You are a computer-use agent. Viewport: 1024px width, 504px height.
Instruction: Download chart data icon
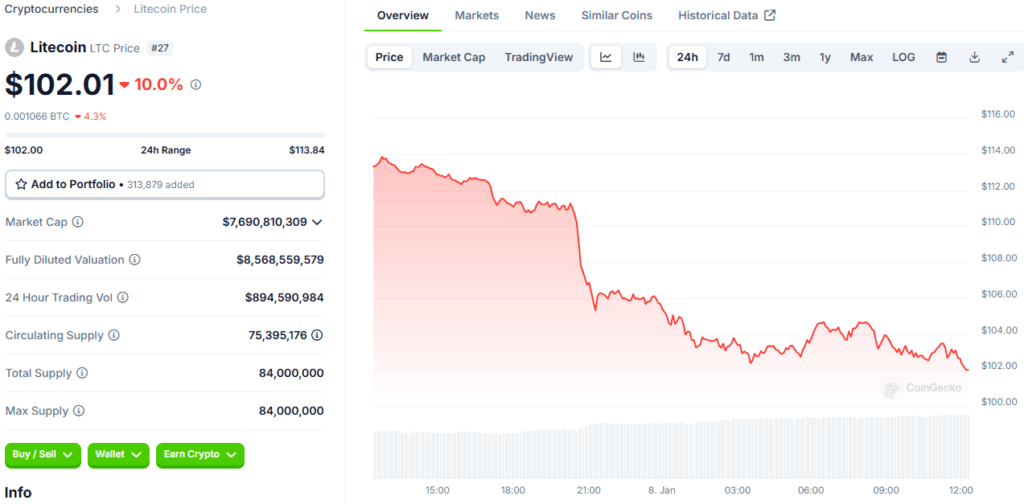tap(974, 57)
